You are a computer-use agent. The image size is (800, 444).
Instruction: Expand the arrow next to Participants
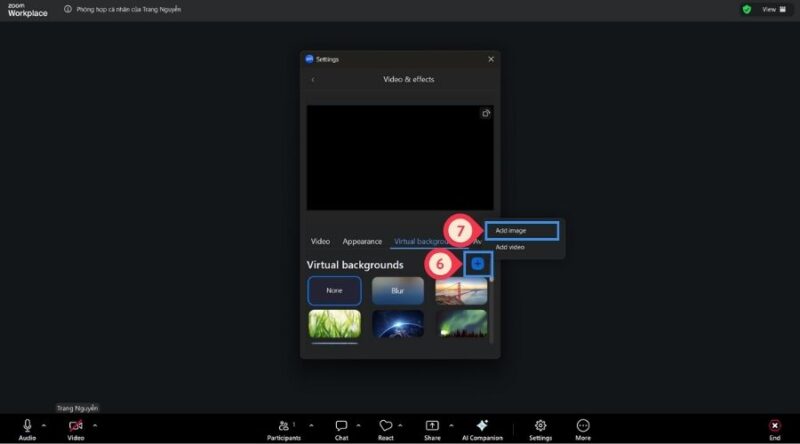click(310, 425)
